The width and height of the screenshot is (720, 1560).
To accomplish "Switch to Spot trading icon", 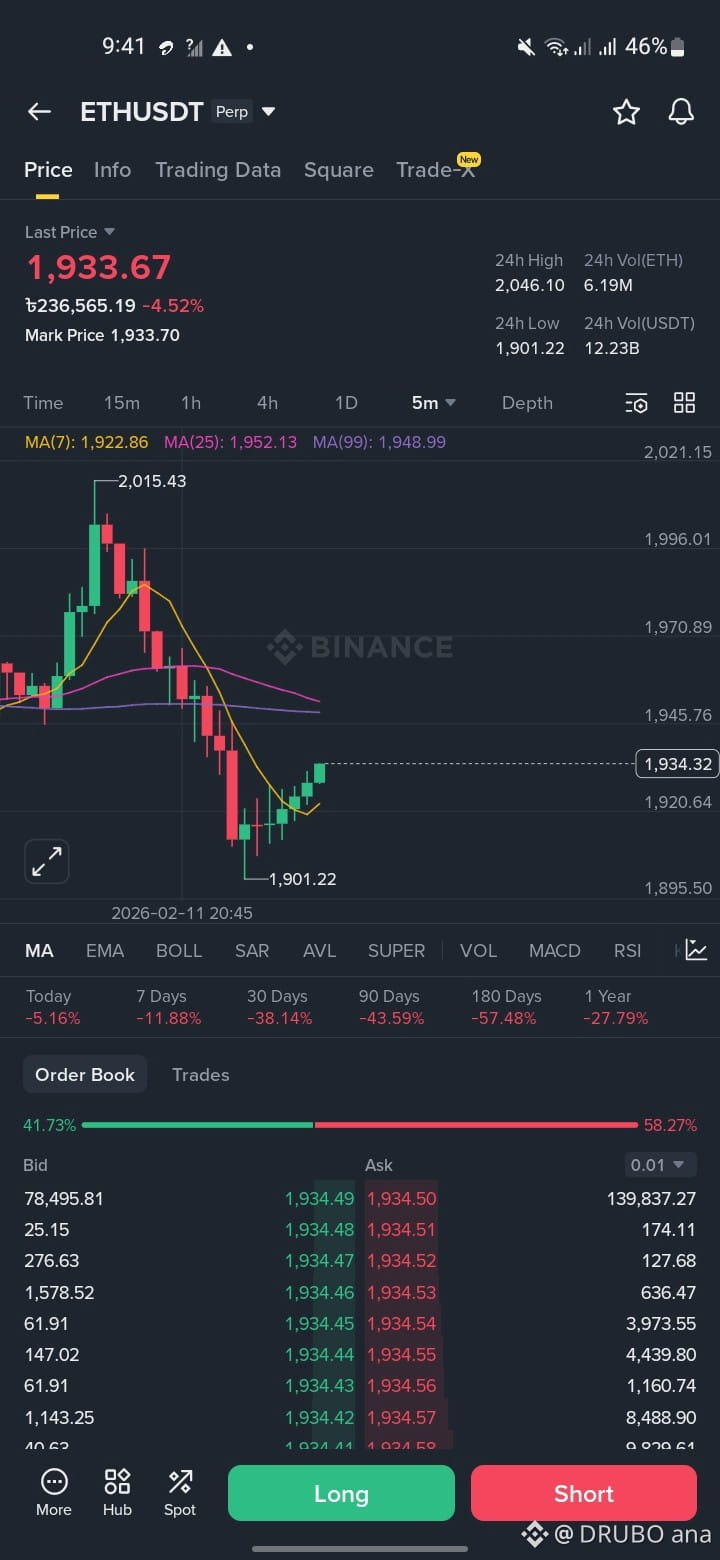I will (180, 1493).
